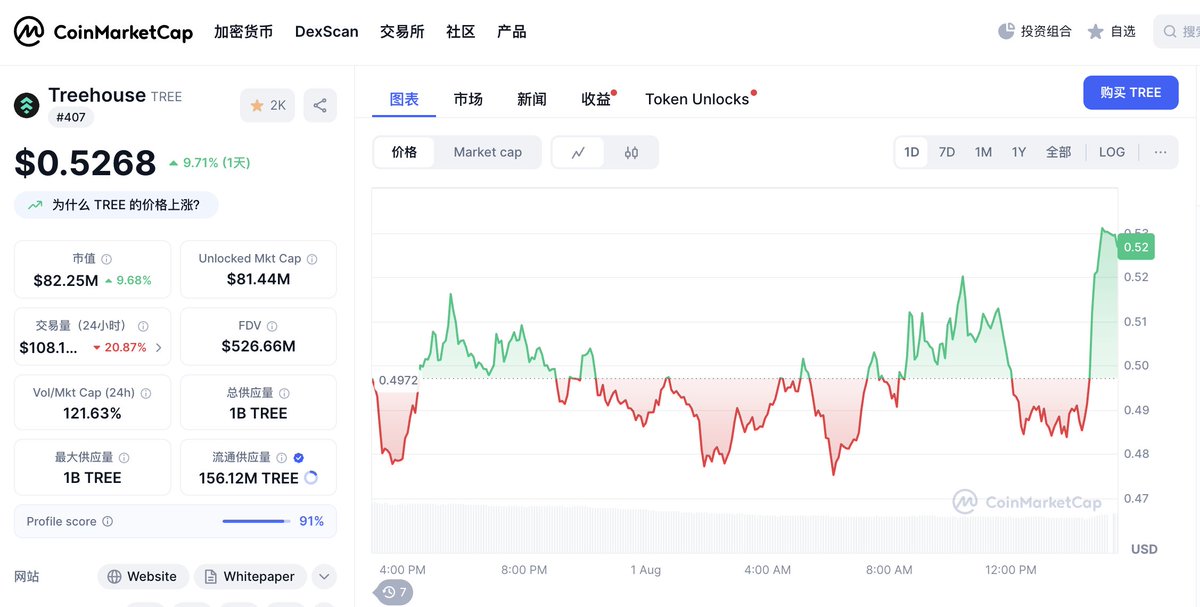Screen dimensions: 1200x607
Task: Switch to the Token Unlocks tab
Action: 697,99
